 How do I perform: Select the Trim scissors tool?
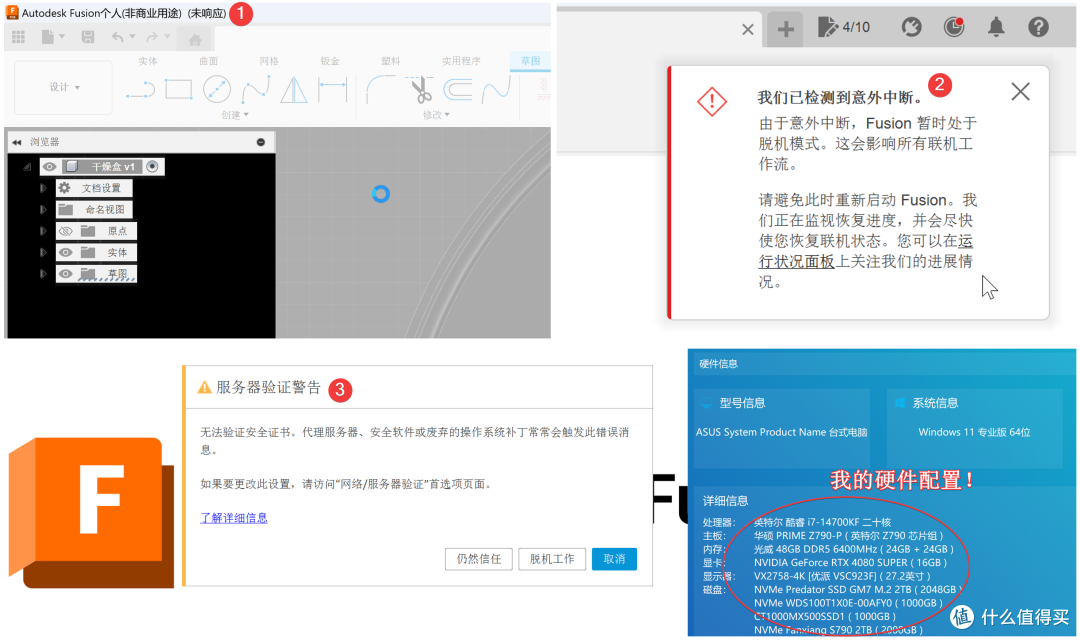pos(419,90)
